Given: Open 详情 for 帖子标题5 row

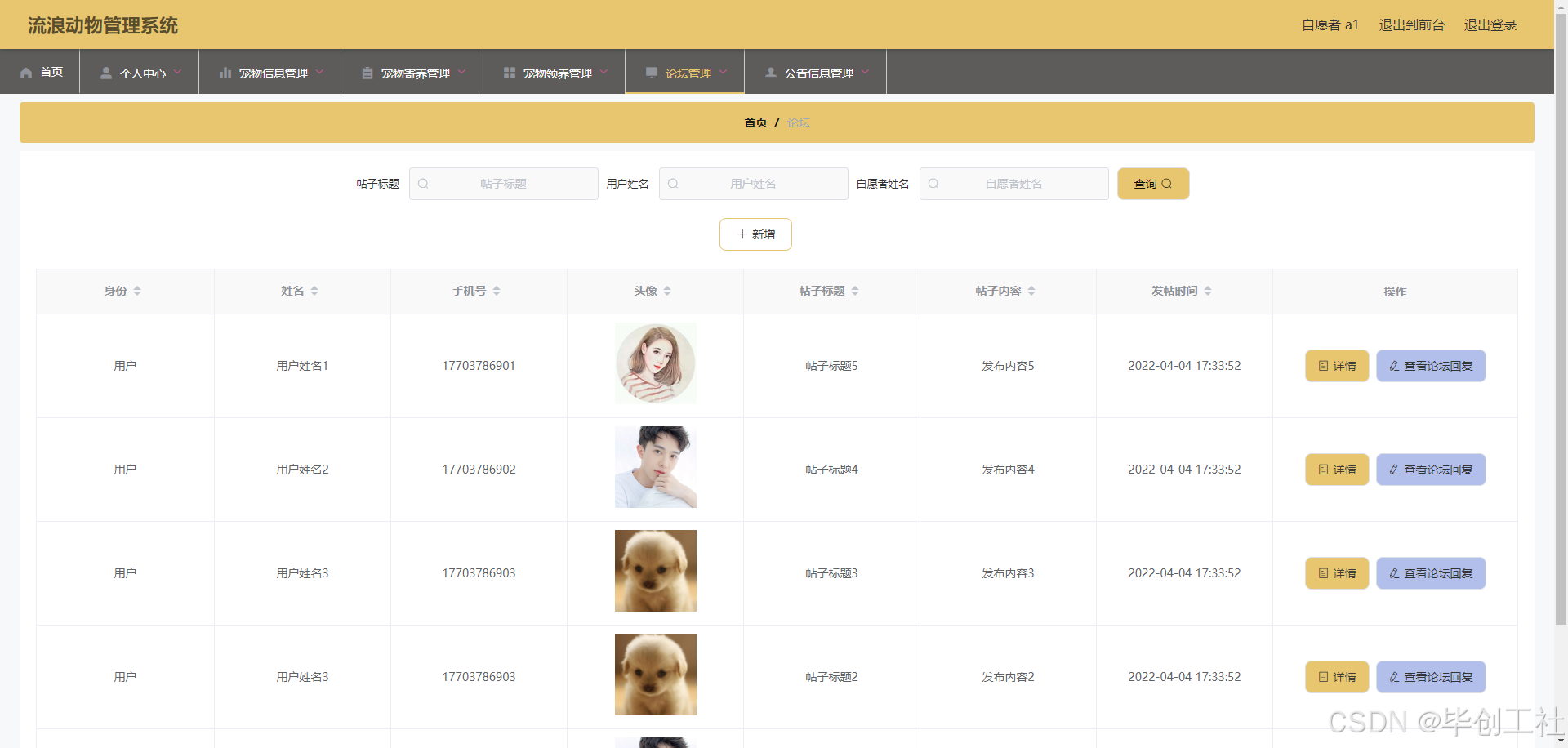Looking at the screenshot, I should click(x=1337, y=366).
